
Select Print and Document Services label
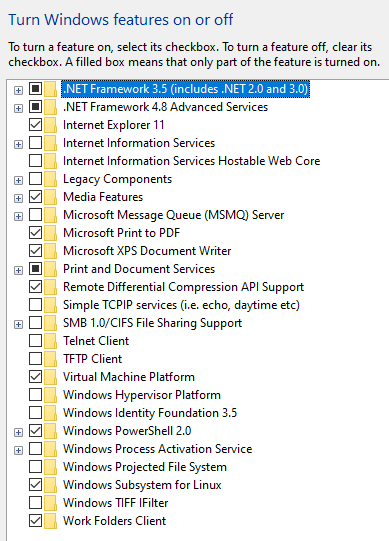139,269
